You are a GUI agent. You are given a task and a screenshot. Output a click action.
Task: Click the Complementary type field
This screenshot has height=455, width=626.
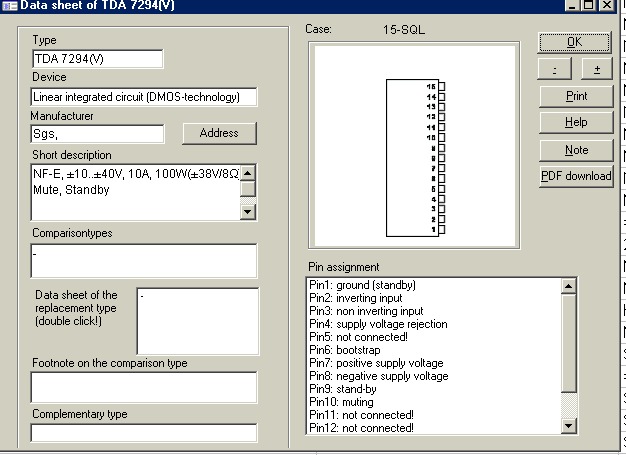click(x=144, y=433)
